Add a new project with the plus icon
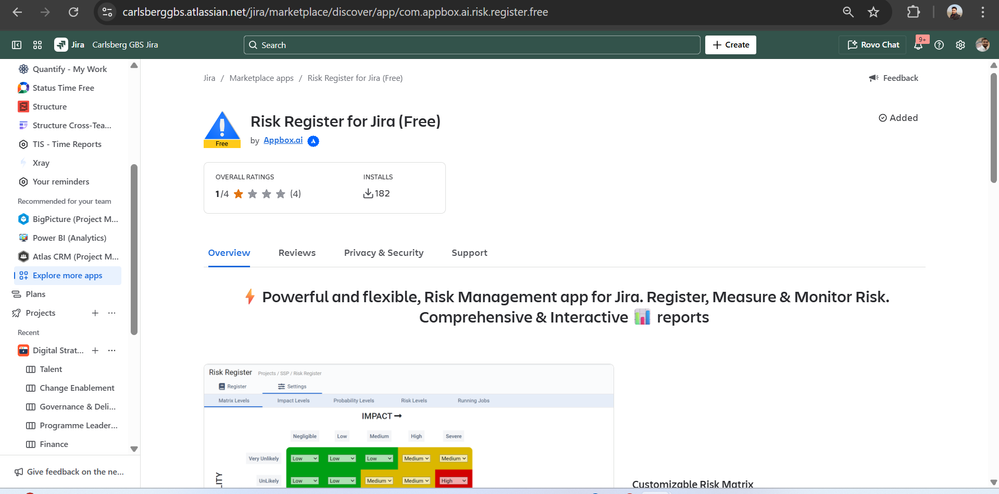This screenshot has height=494, width=999. point(95,313)
